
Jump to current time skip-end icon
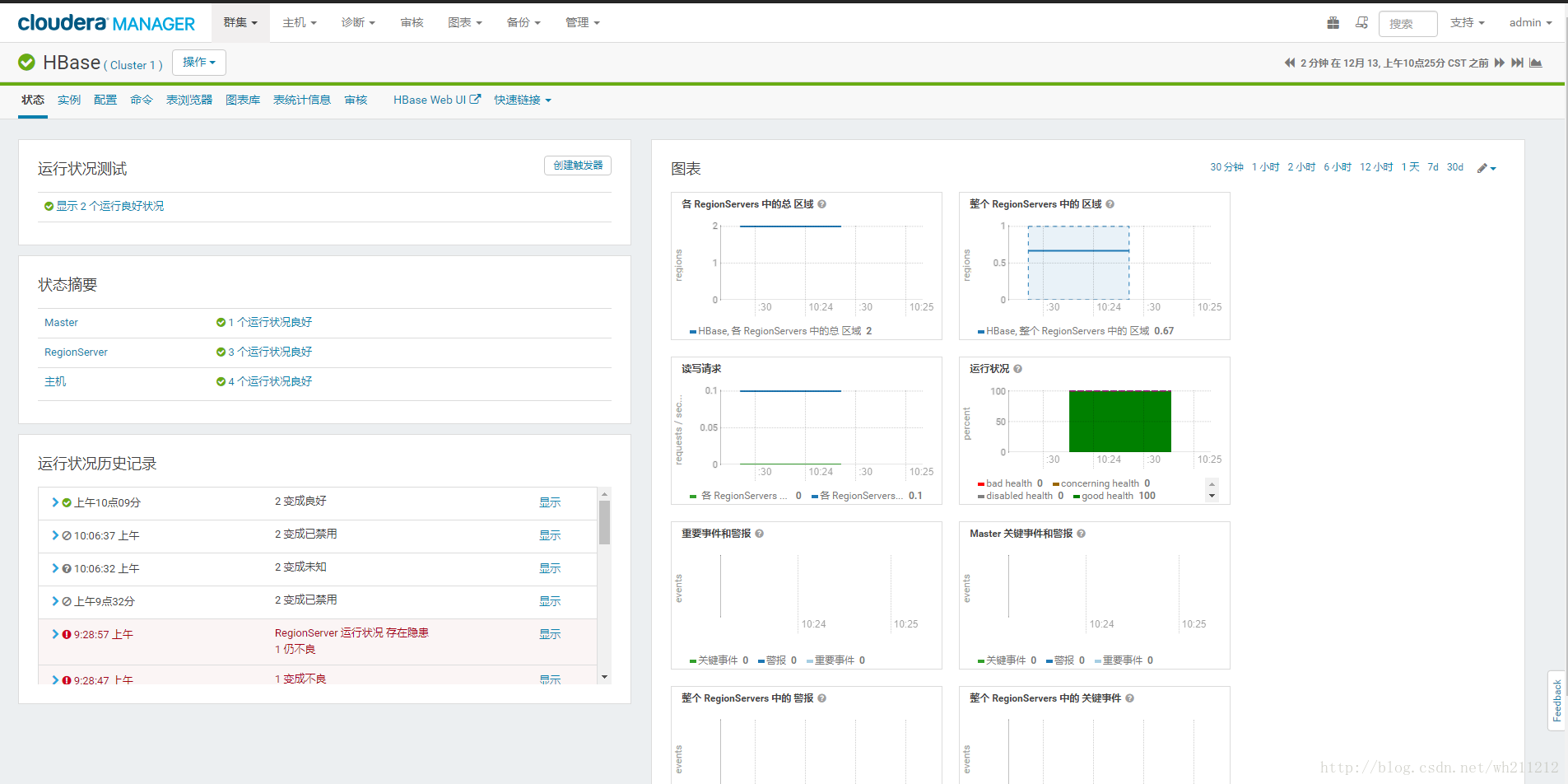pyautogui.click(x=1517, y=63)
